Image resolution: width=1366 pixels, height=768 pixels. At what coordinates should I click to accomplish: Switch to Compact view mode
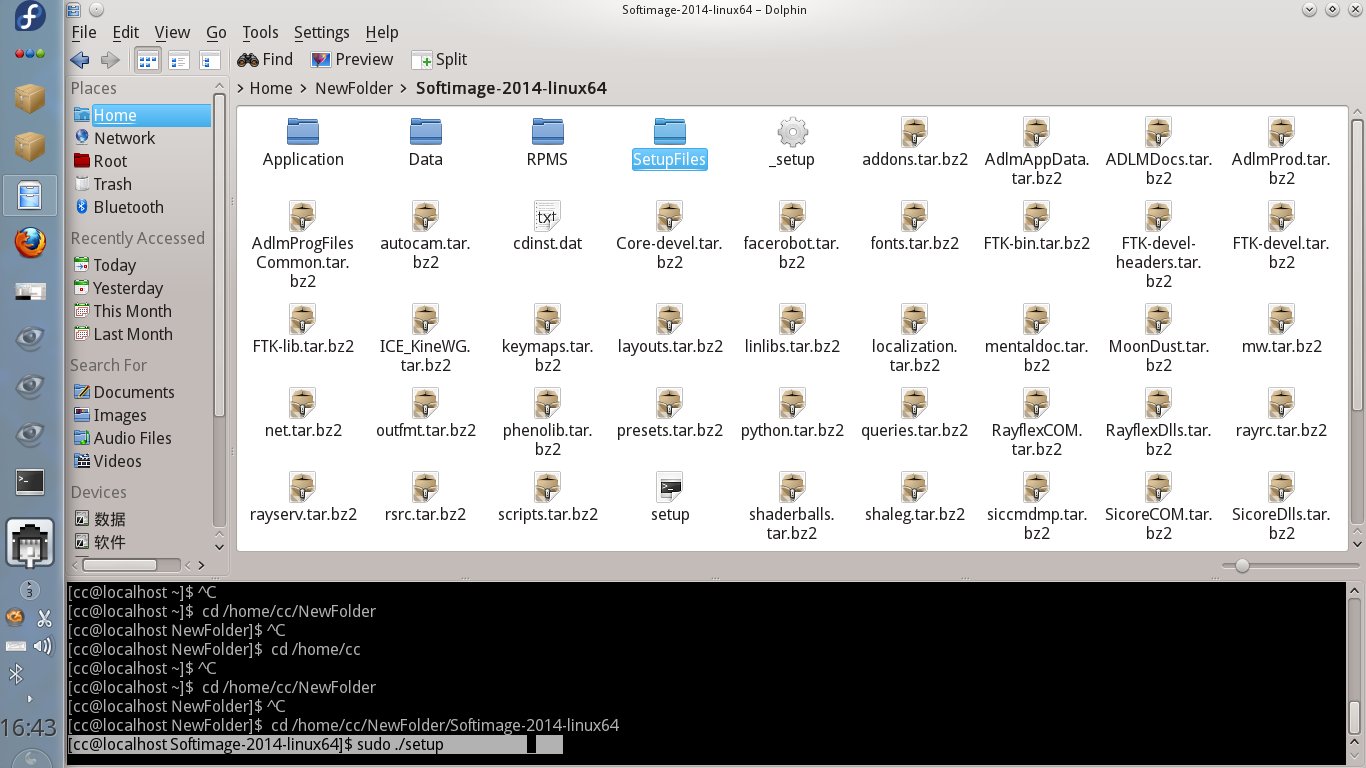pyautogui.click(x=178, y=60)
